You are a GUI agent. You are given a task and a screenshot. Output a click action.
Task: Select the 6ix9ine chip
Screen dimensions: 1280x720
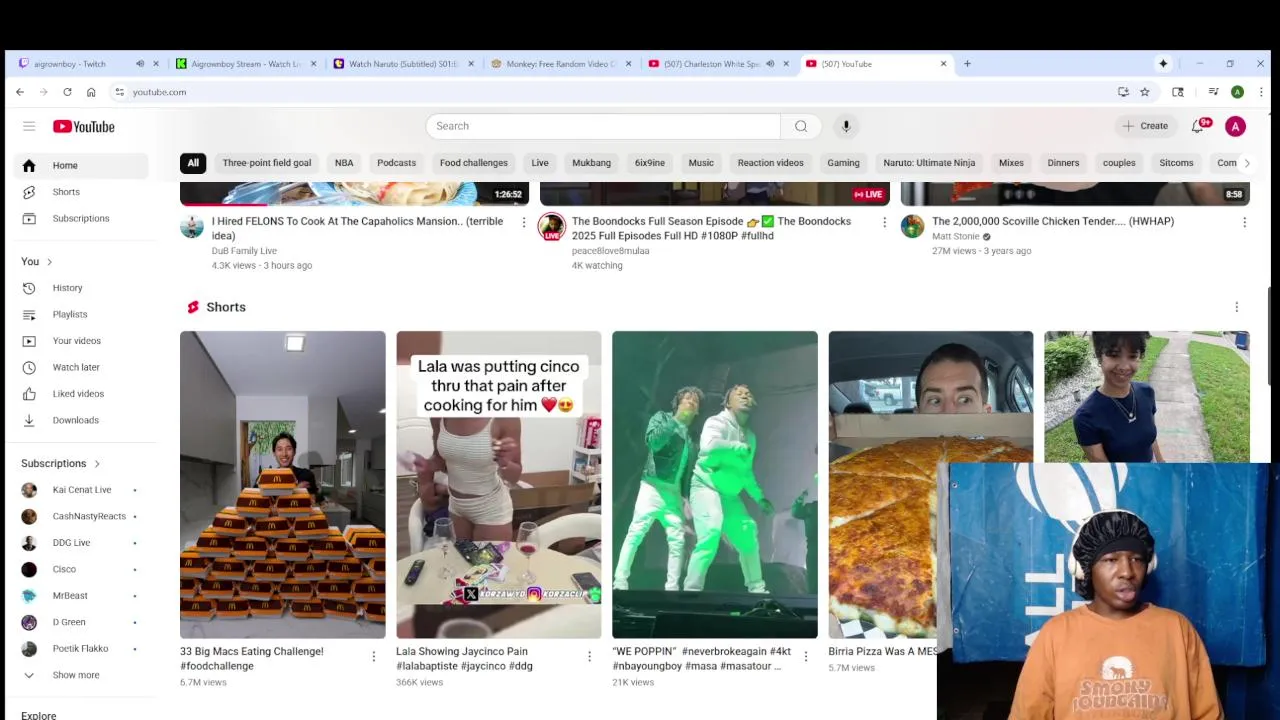pos(650,163)
